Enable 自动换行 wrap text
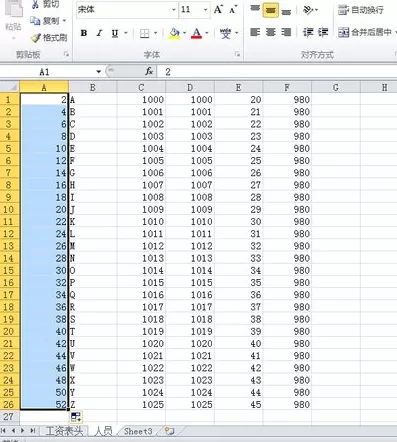This screenshot has height=442, width=397. [361, 10]
